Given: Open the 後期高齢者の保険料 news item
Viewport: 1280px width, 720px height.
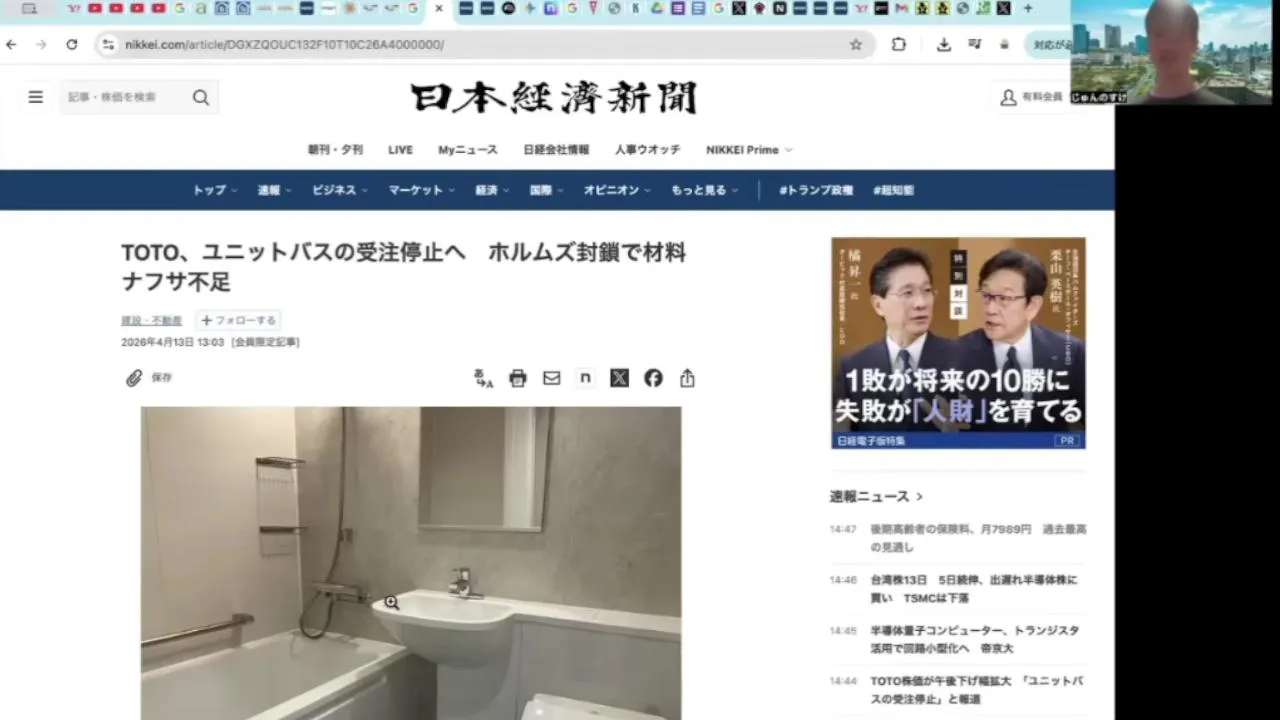Looking at the screenshot, I should click(978, 538).
